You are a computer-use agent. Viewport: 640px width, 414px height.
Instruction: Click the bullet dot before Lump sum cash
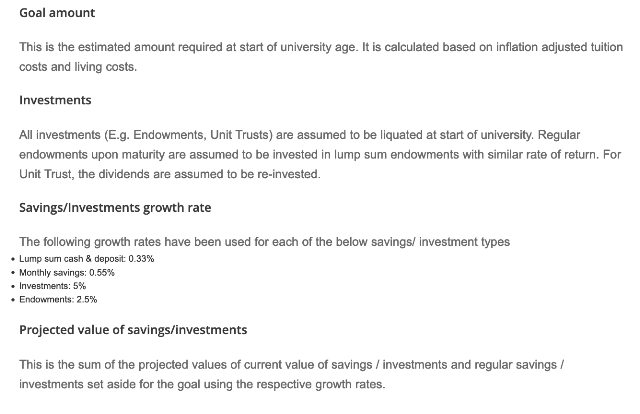13,259
